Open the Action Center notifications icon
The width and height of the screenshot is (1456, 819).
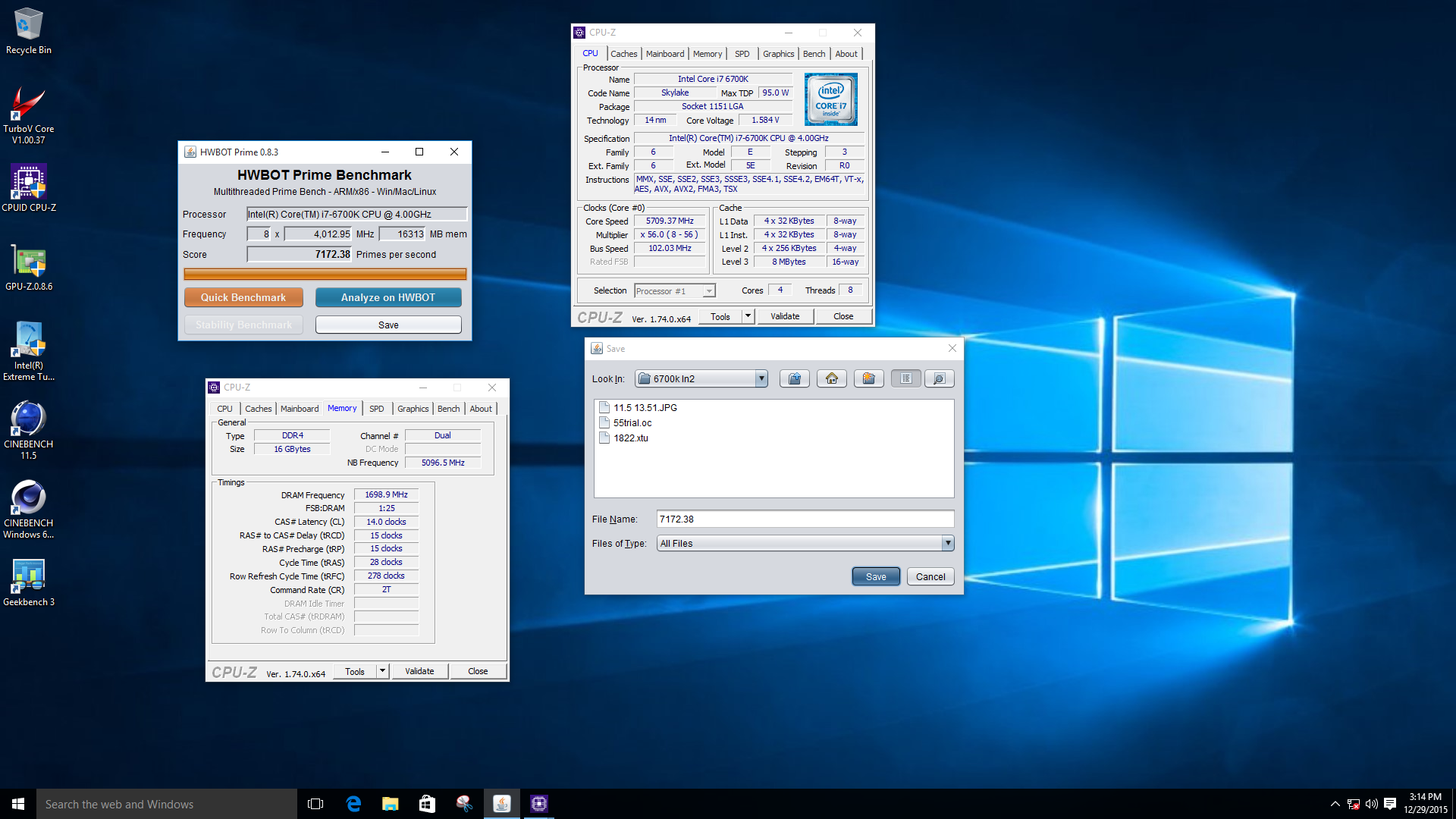(1390, 804)
